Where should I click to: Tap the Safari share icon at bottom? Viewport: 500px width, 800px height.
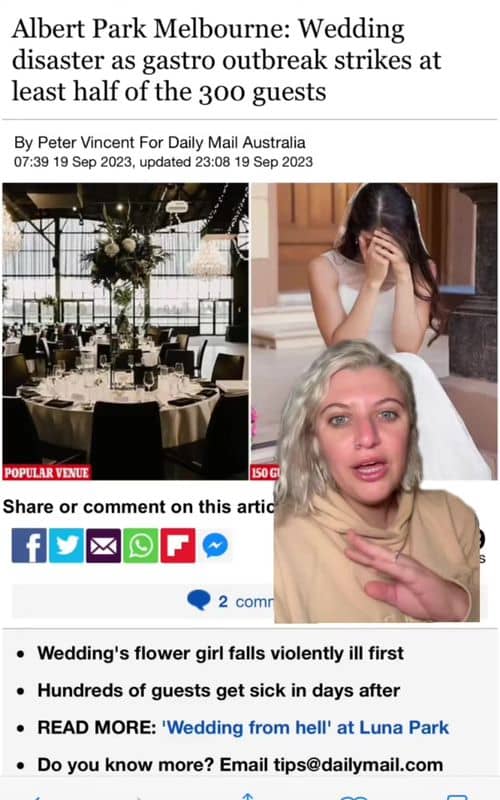pyautogui.click(x=247, y=795)
